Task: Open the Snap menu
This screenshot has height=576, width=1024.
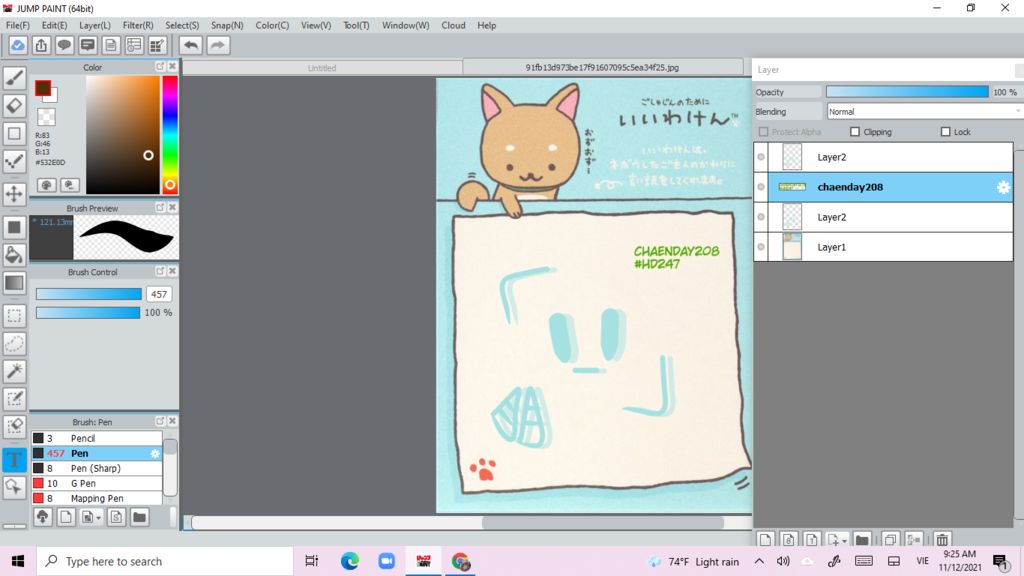Action: point(227,25)
